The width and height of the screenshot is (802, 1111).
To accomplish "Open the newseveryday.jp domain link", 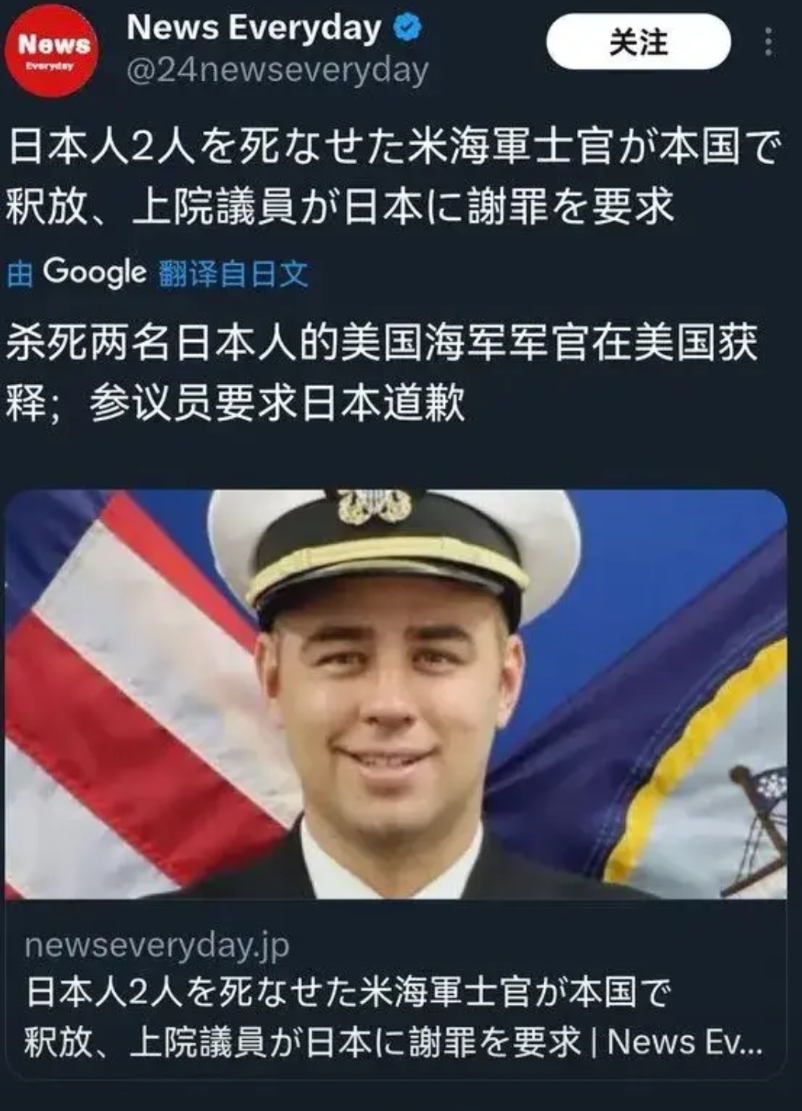I will point(157,945).
